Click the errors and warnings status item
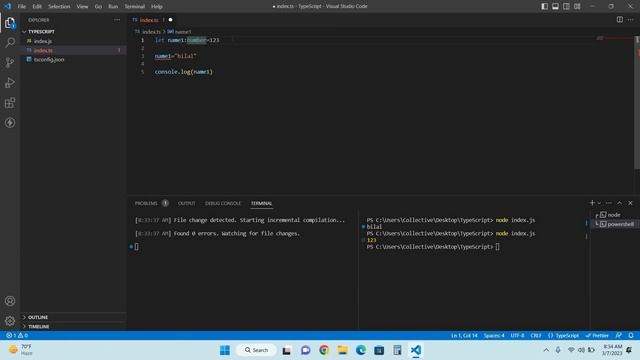Image resolution: width=640 pixels, height=360 pixels. click(x=17, y=335)
